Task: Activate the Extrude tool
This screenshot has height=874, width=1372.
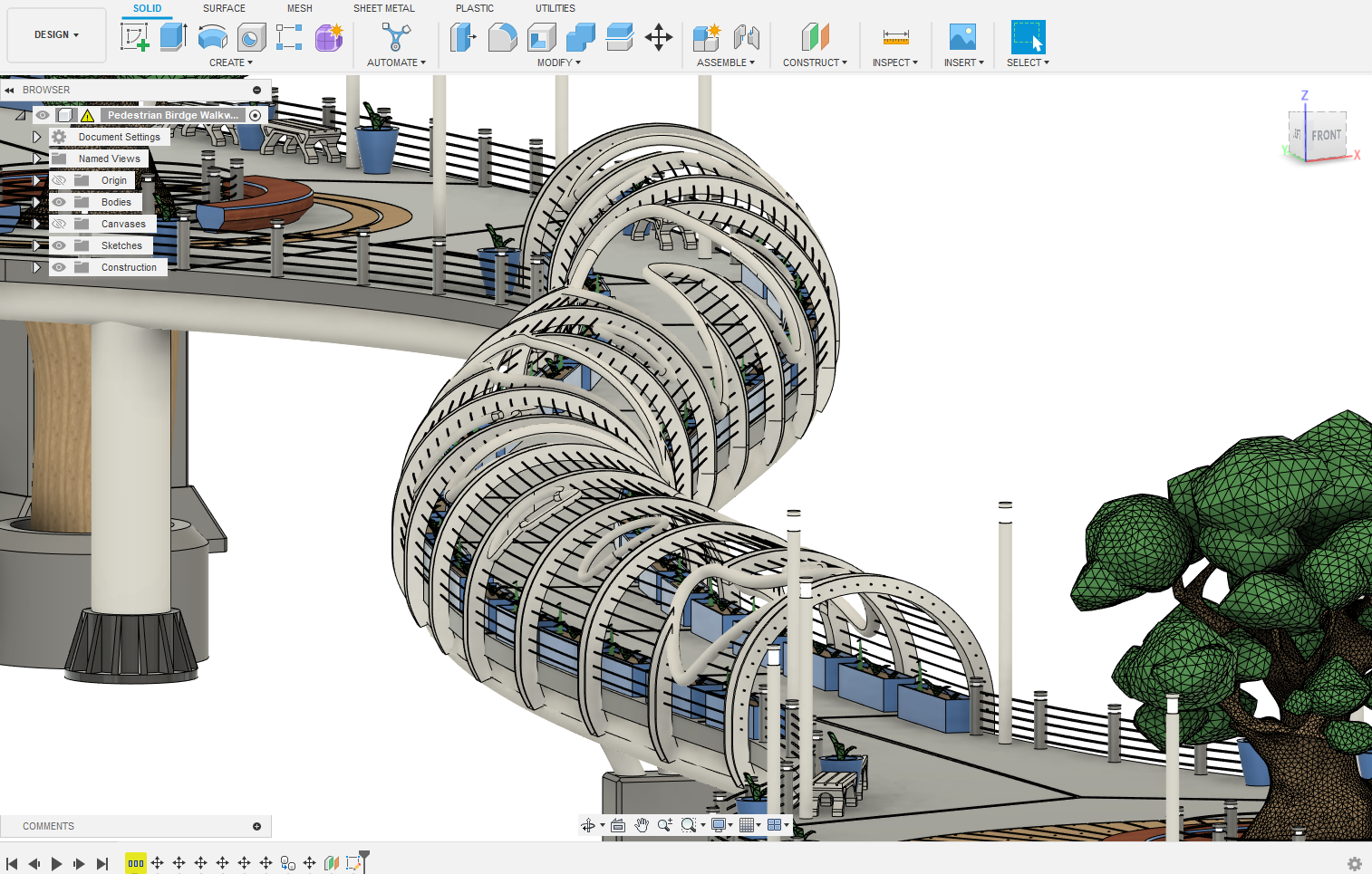Action: coord(173,38)
